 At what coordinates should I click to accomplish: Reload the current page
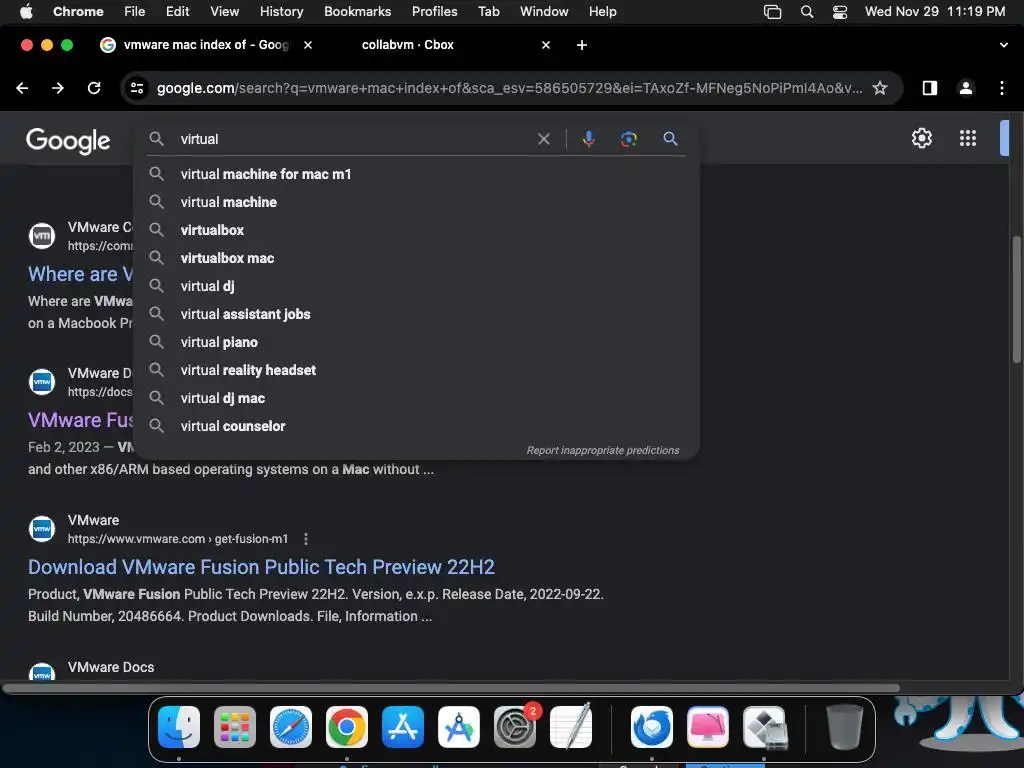[94, 88]
